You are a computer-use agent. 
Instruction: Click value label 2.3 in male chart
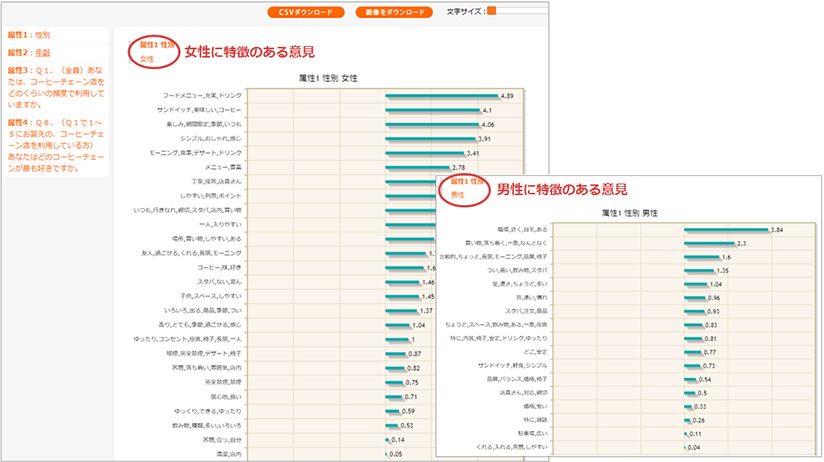741,243
